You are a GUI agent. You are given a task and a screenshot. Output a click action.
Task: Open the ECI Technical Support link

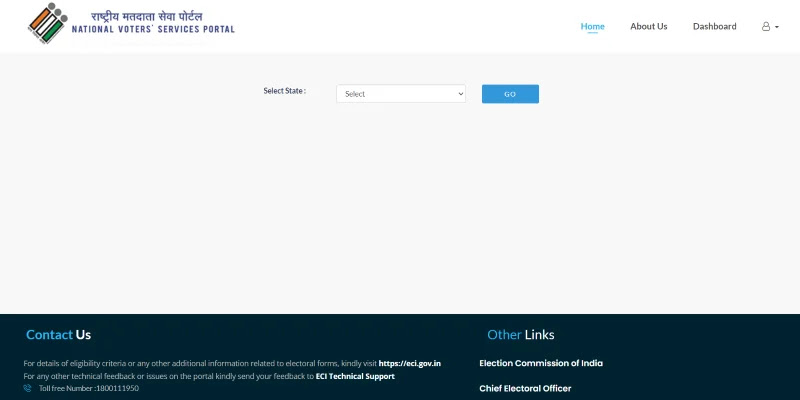pyautogui.click(x=355, y=377)
